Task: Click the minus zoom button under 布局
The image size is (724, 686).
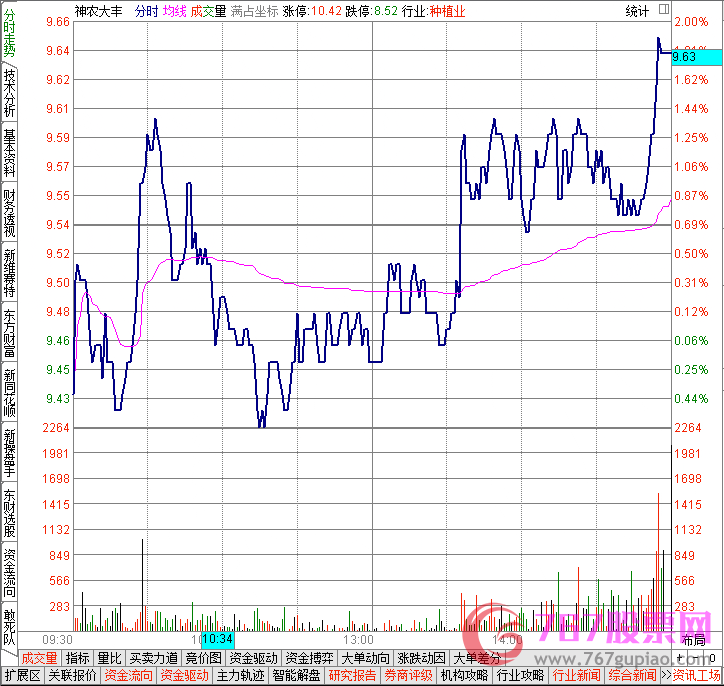Action: click(695, 657)
